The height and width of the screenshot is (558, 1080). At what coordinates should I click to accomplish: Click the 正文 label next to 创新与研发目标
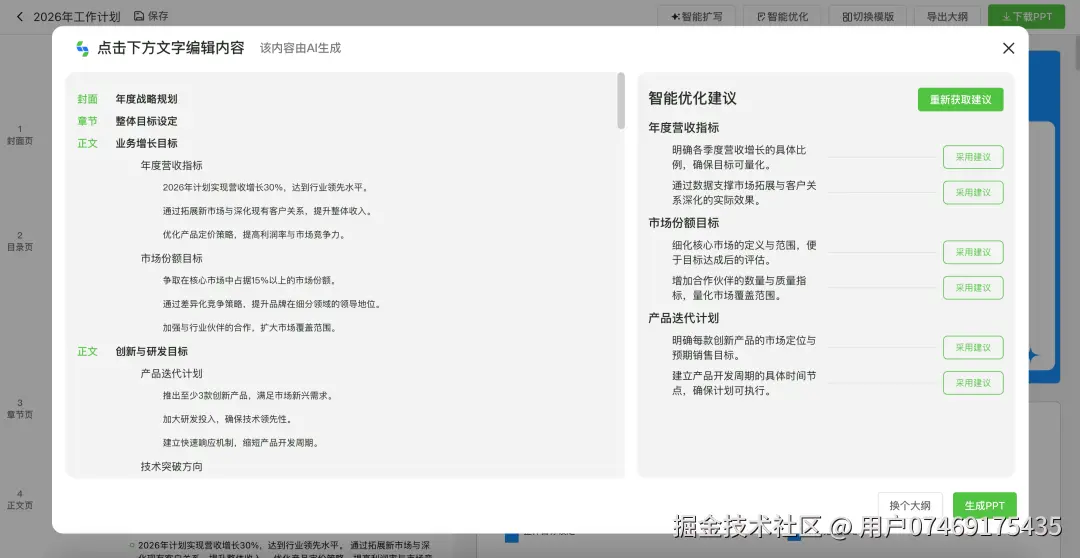click(87, 351)
